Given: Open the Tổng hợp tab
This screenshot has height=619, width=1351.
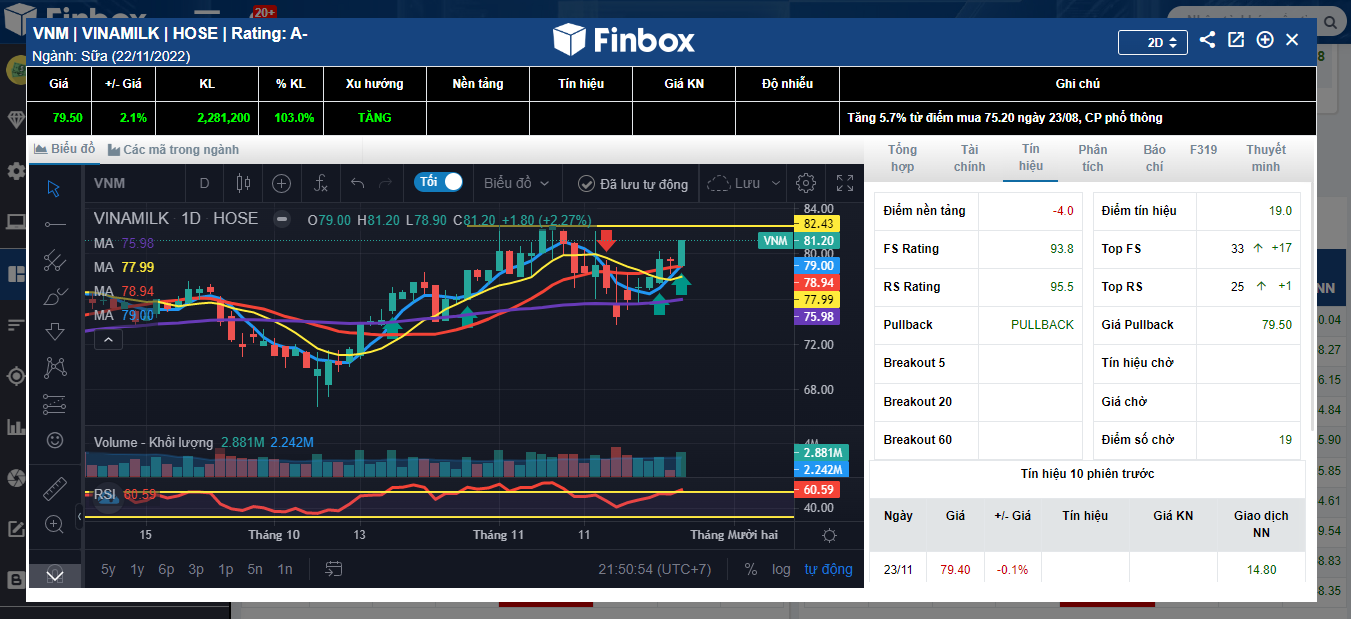Looking at the screenshot, I should [902, 158].
